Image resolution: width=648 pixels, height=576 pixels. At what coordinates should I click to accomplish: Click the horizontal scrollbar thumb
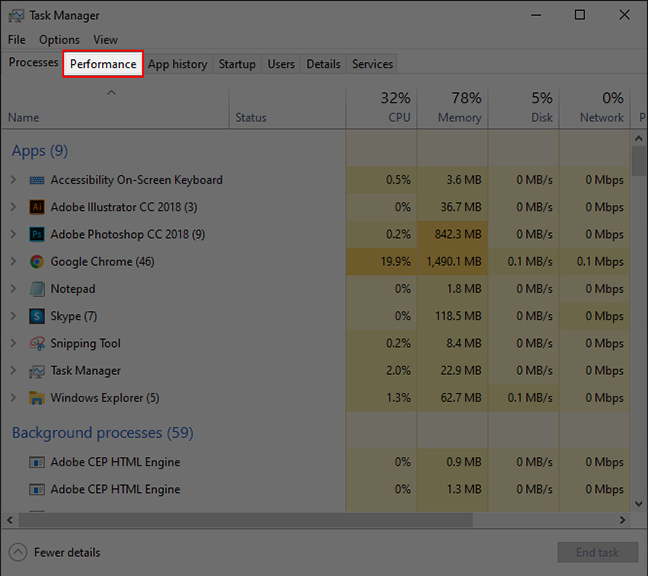coord(245,520)
